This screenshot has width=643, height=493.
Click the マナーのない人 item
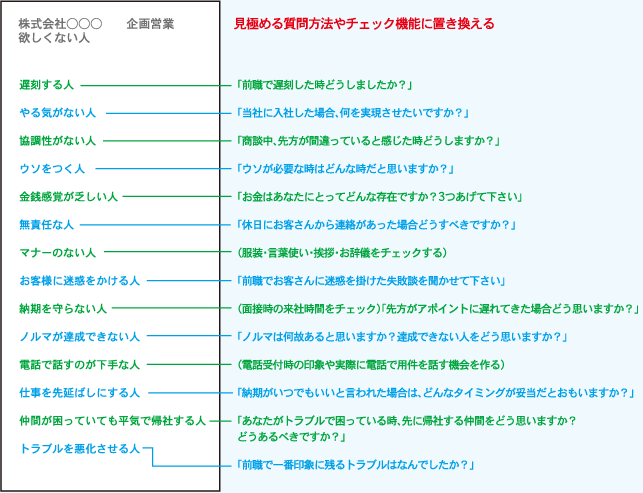tap(57, 252)
